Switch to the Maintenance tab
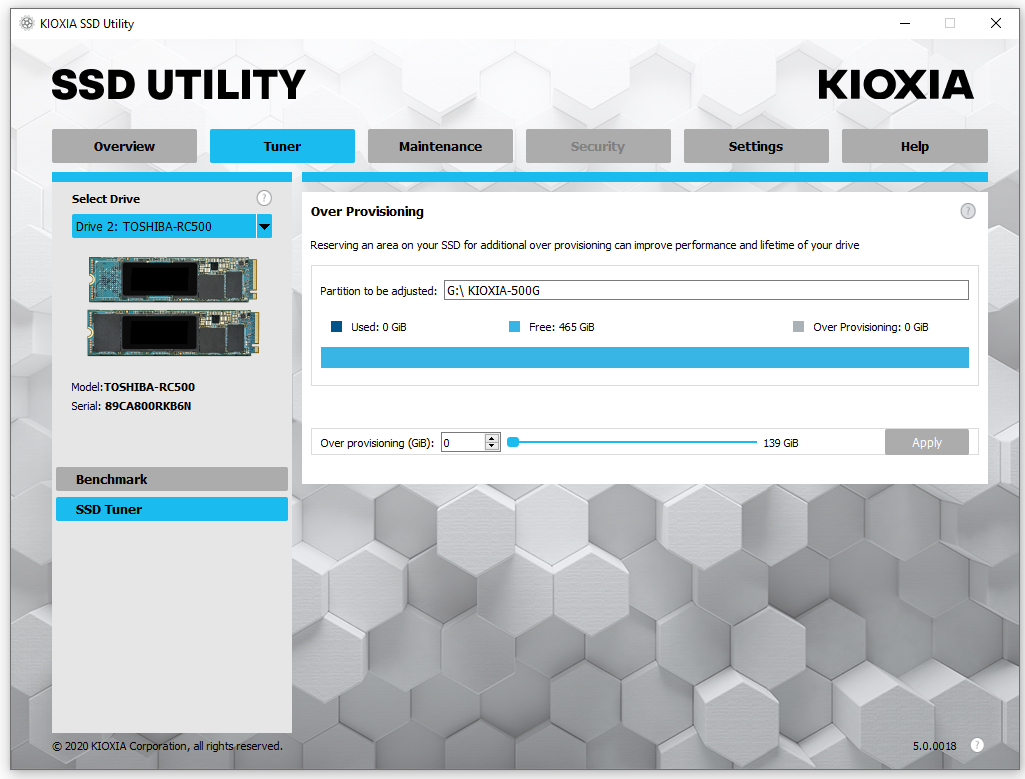This screenshot has height=779, width=1025. (441, 146)
